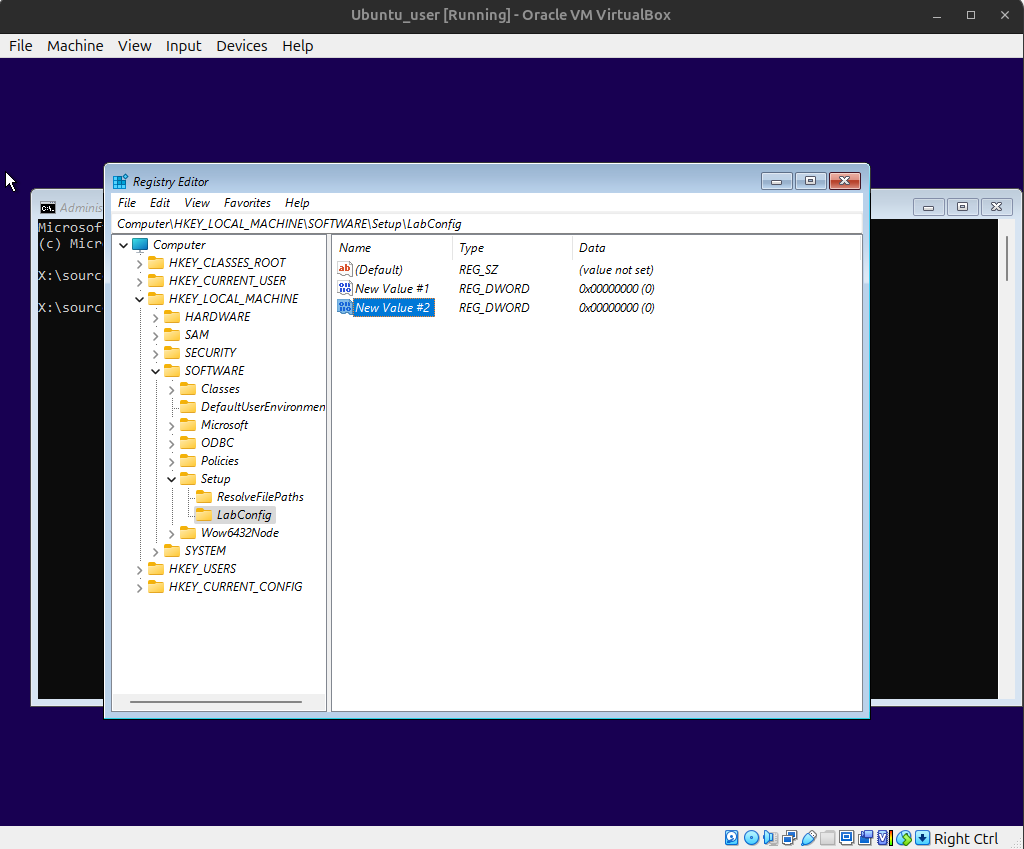Screen dimensions: 1024x849
Task: Open the VirtualBox Input menu
Action: tap(184, 46)
